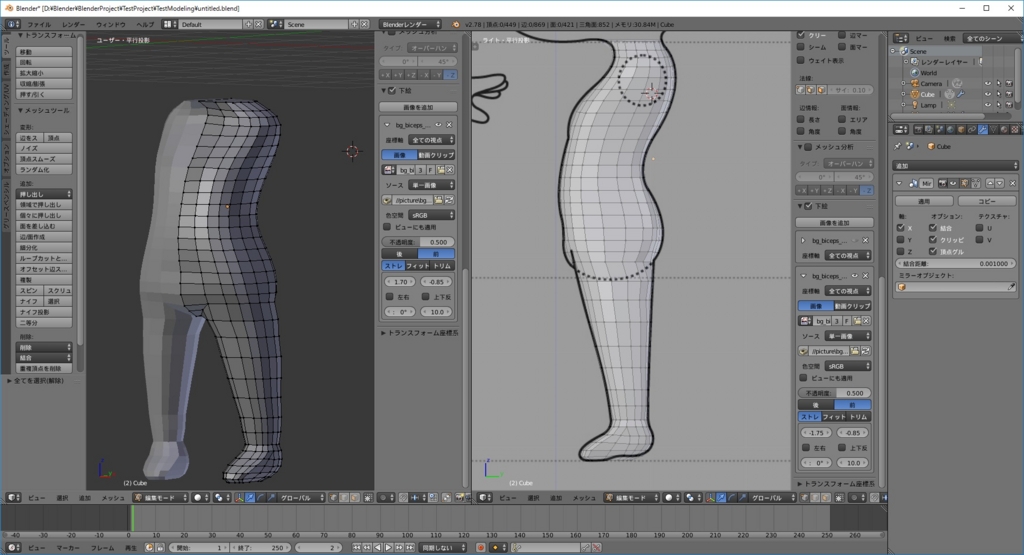Open the ウィンドウ menu
Image resolution: width=1024 pixels, height=555 pixels.
click(x=111, y=23)
